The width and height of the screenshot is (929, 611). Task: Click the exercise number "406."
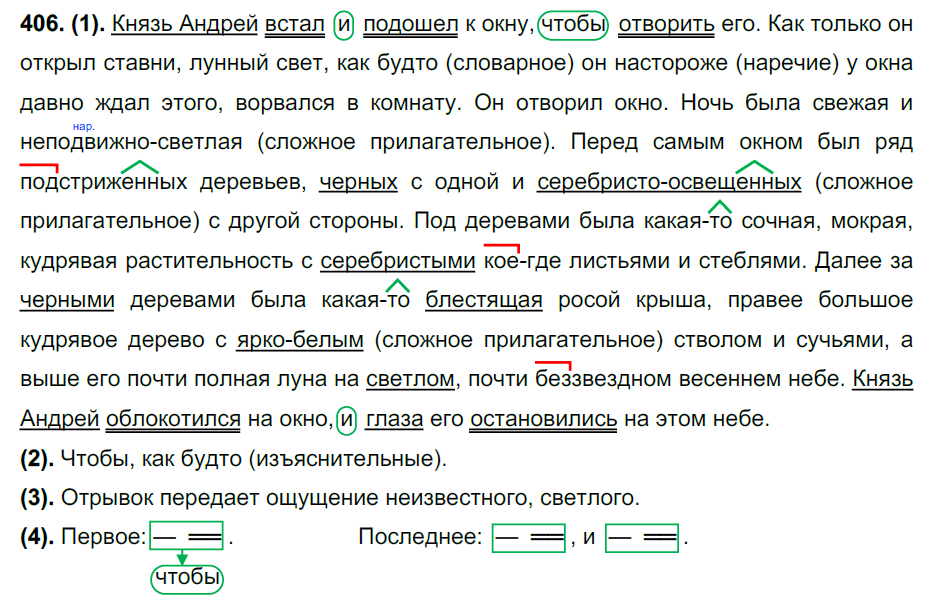pyautogui.click(x=43, y=24)
